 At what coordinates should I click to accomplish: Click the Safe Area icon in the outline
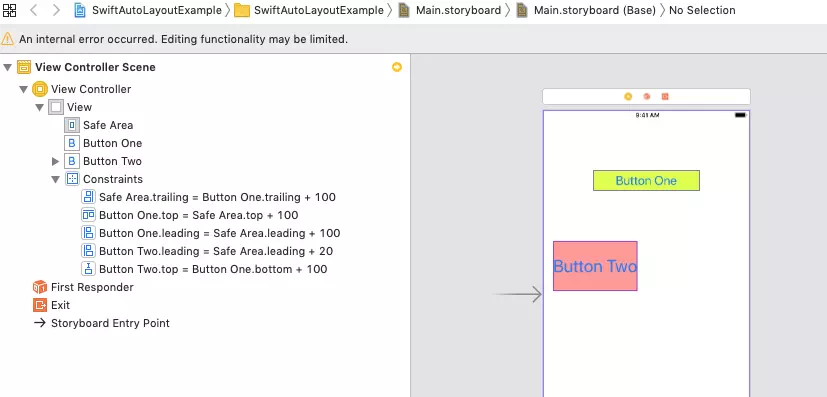[x=72, y=125]
